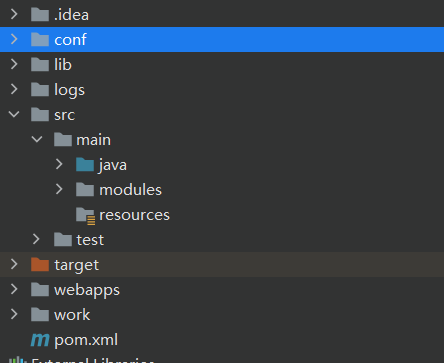Click the orange target folder icon

tap(40, 264)
